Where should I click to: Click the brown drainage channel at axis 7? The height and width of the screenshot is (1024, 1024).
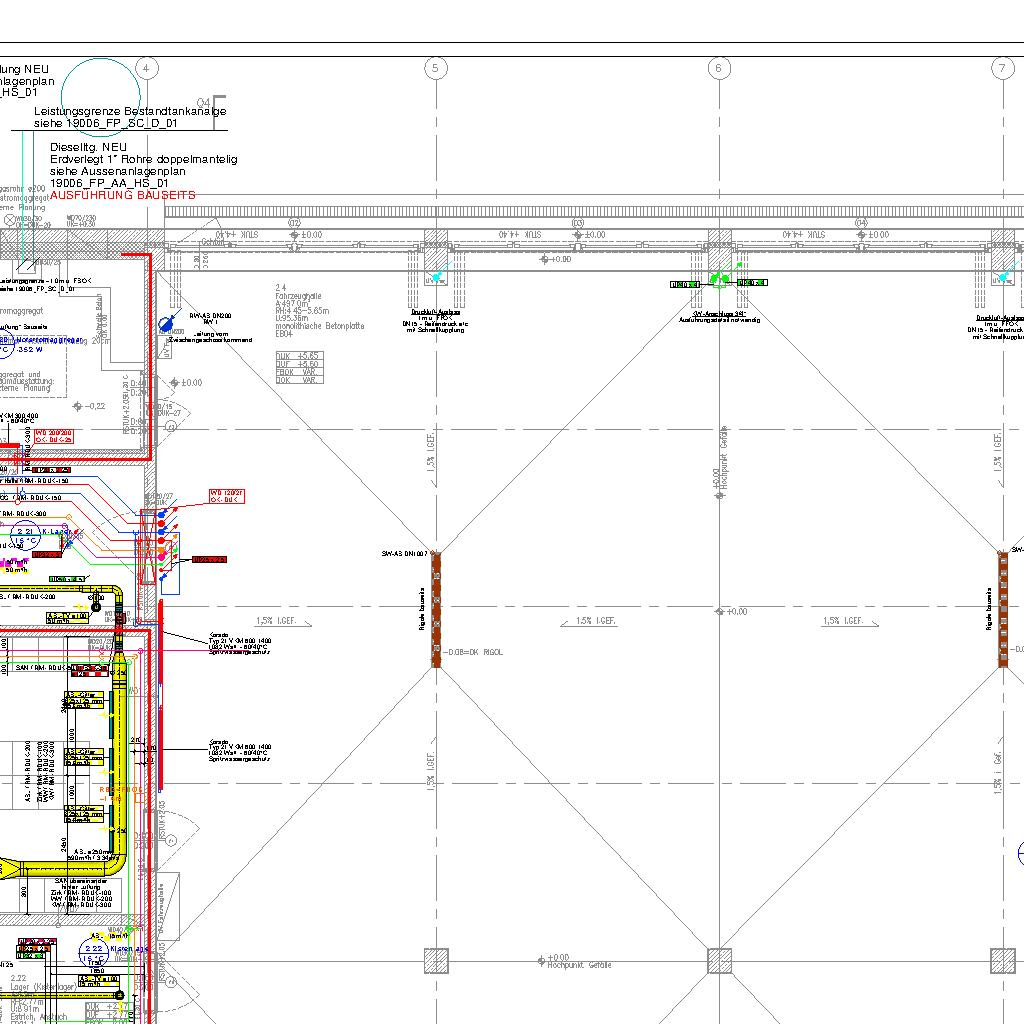point(1002,609)
